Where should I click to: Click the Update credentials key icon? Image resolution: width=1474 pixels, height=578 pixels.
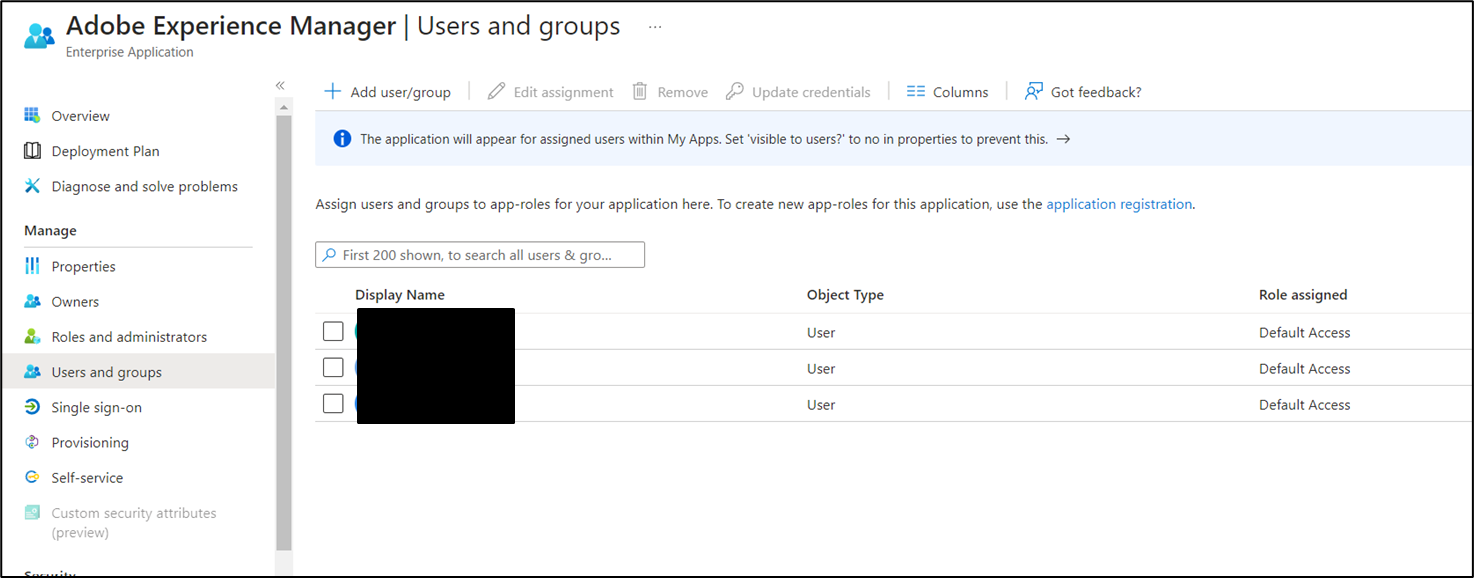pyautogui.click(x=735, y=91)
